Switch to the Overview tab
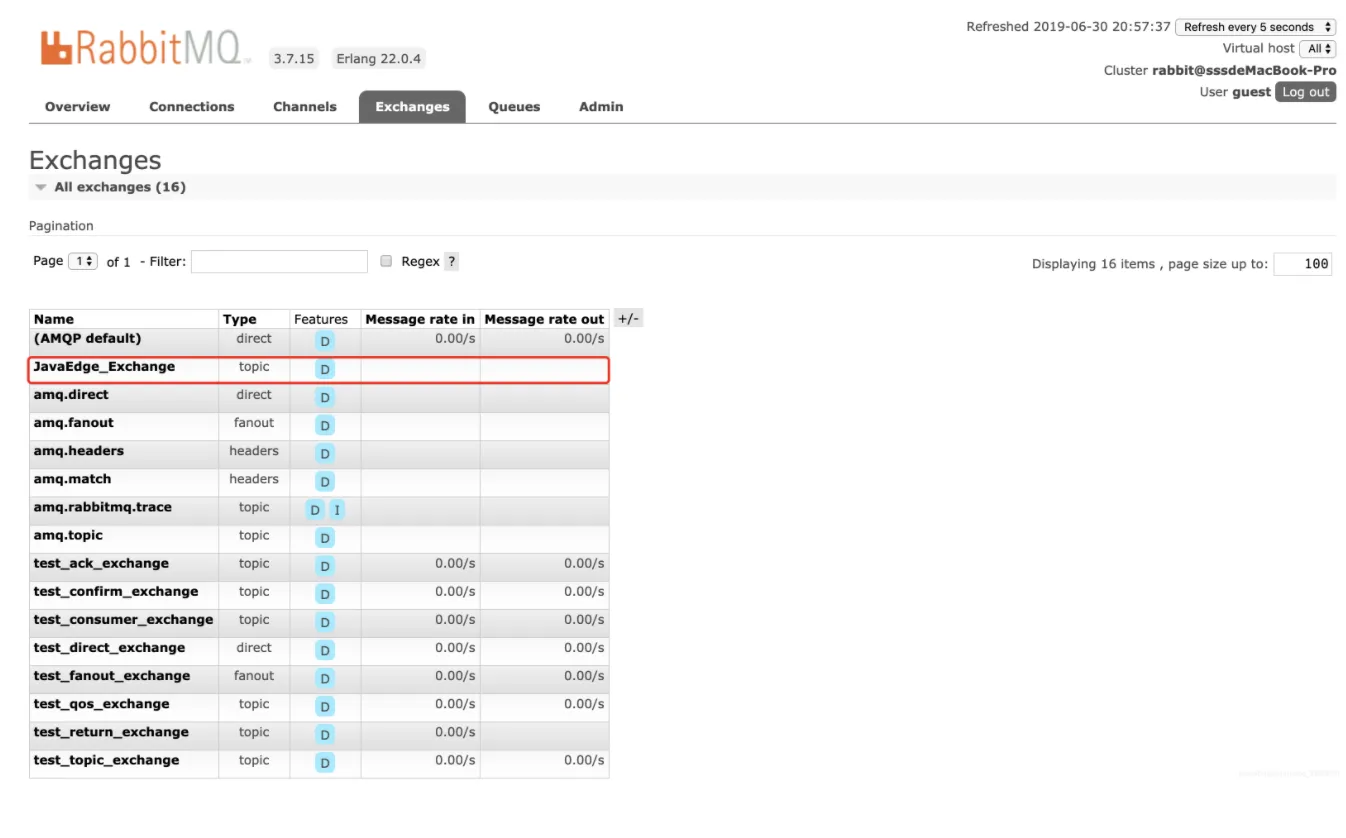The image size is (1346, 838). tap(78, 107)
